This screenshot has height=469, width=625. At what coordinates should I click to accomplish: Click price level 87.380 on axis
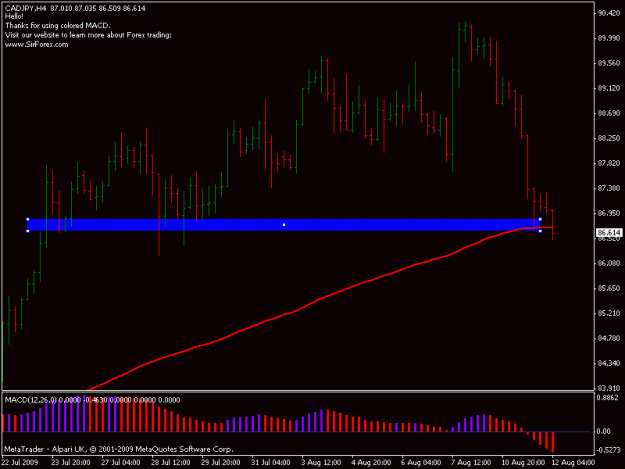point(609,188)
